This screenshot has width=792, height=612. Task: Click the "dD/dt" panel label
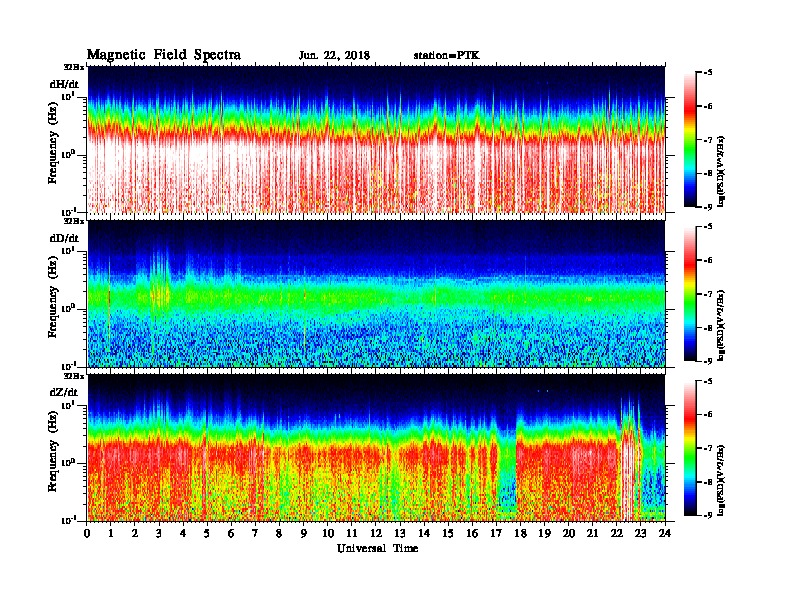click(64, 238)
